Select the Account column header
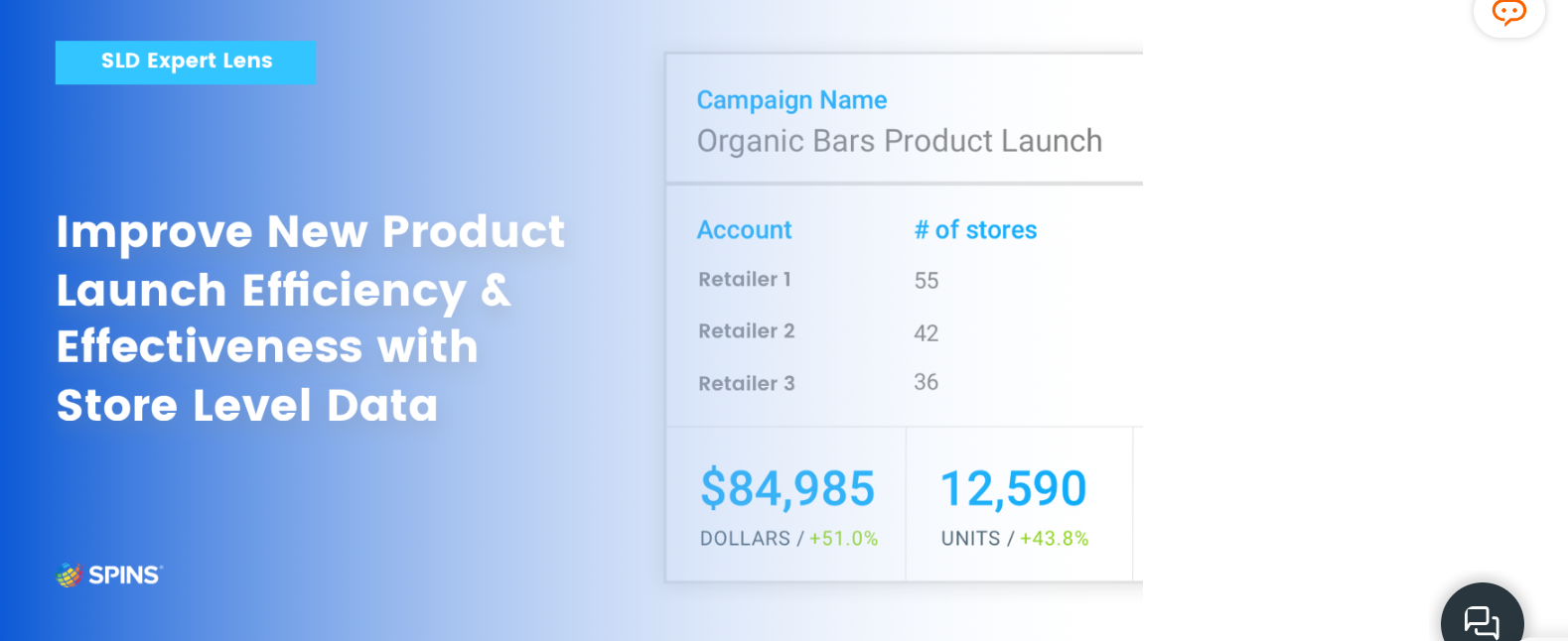This screenshot has height=641, width=1568. tap(744, 229)
